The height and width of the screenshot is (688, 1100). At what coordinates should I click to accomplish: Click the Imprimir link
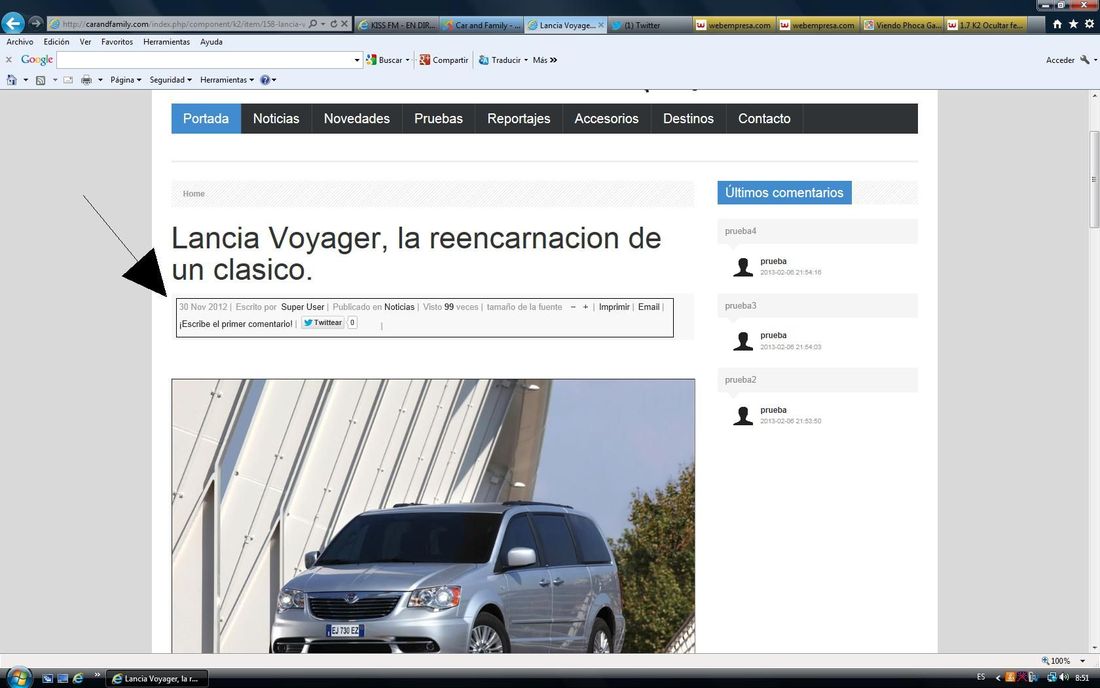614,307
